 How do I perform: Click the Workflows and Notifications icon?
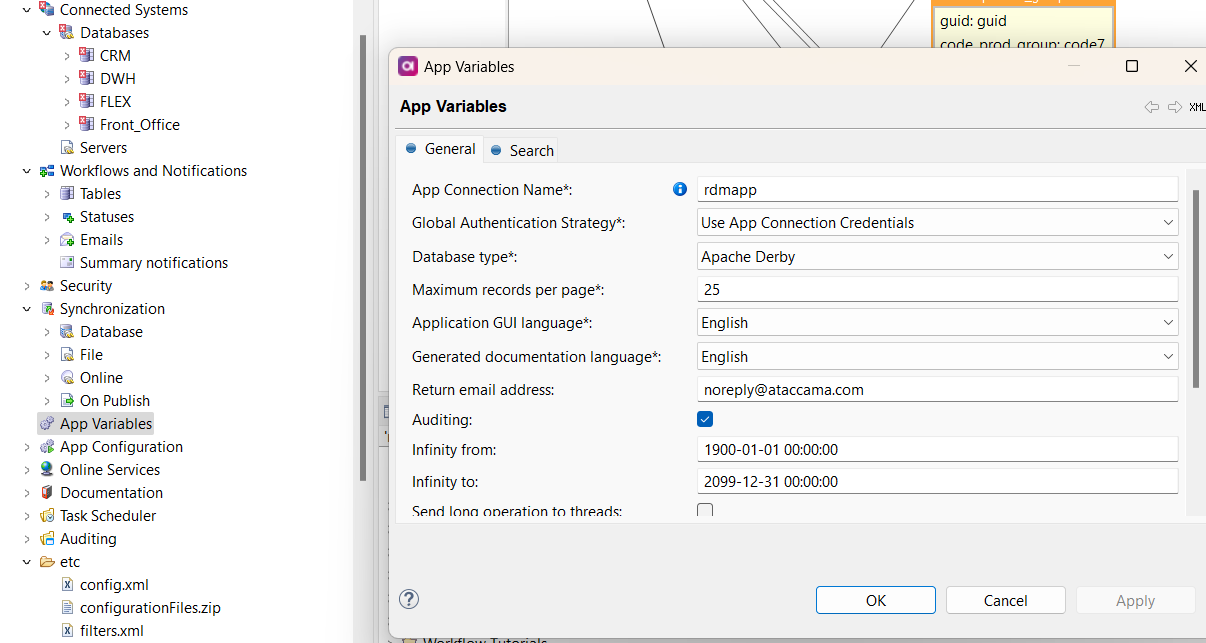click(x=47, y=171)
